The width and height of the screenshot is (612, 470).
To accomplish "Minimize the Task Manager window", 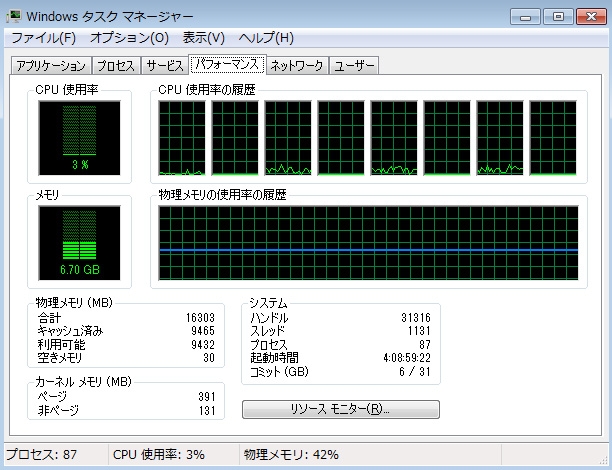I will point(525,17).
